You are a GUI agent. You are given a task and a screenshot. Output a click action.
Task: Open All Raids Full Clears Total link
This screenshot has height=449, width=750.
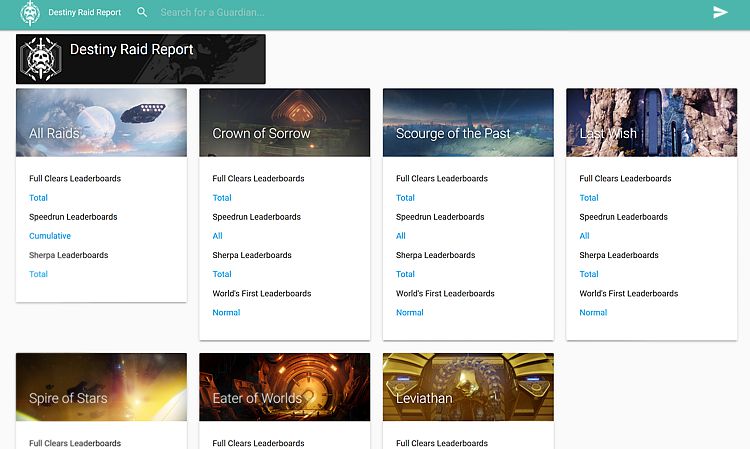click(38, 197)
